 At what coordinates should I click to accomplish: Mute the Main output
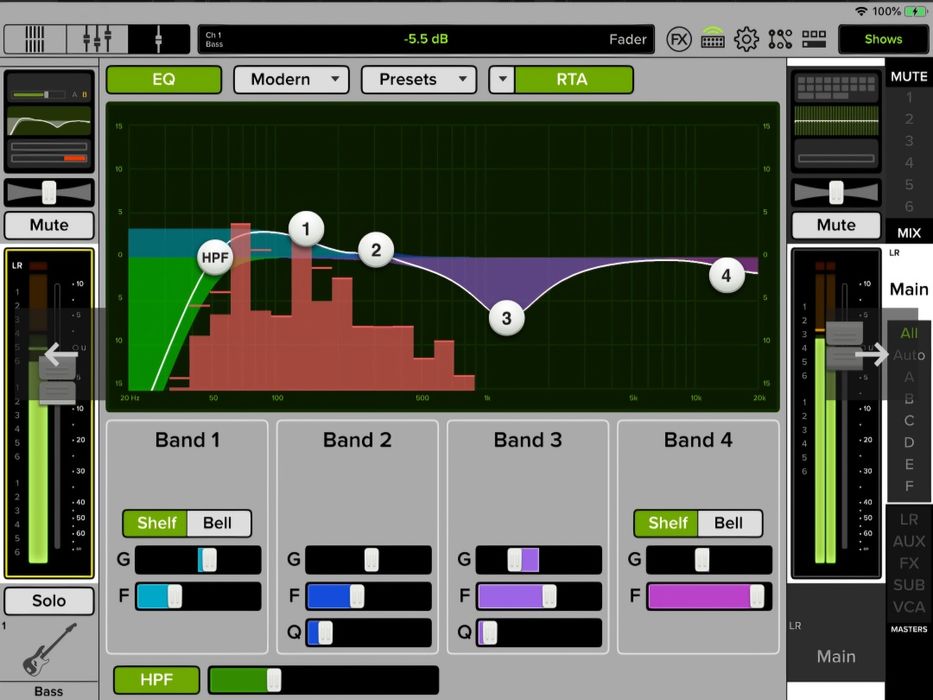[x=836, y=225]
